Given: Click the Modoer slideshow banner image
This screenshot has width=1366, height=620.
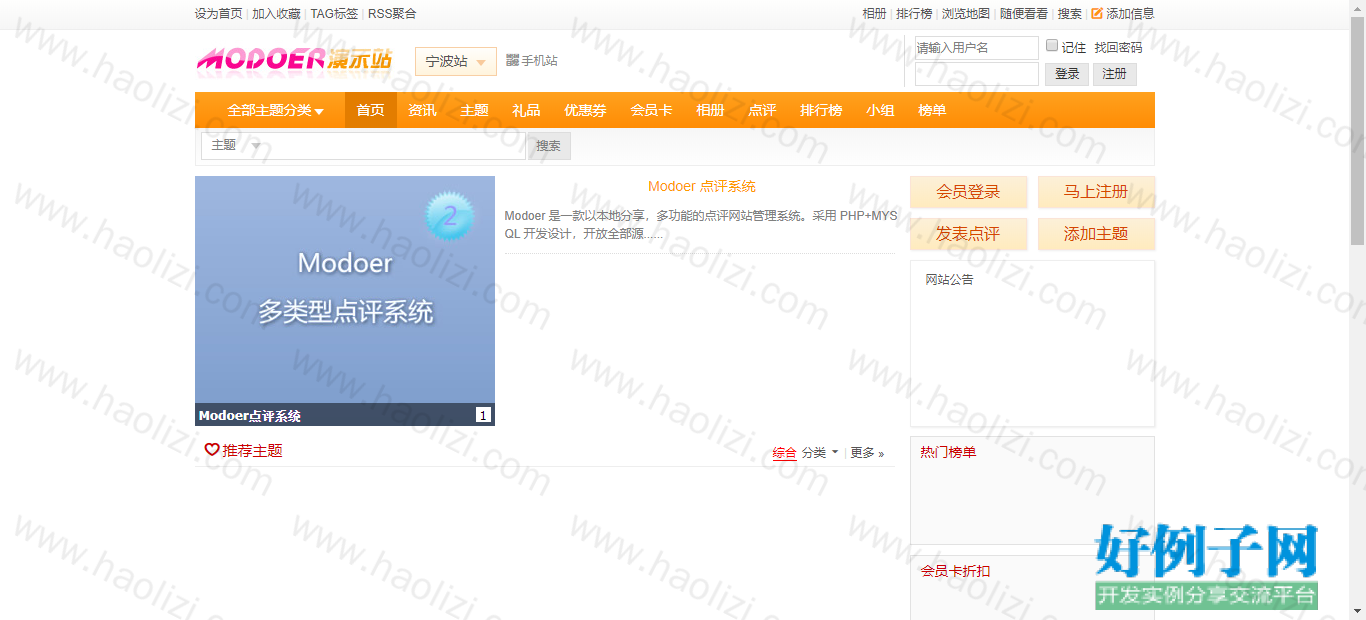Looking at the screenshot, I should [x=345, y=290].
